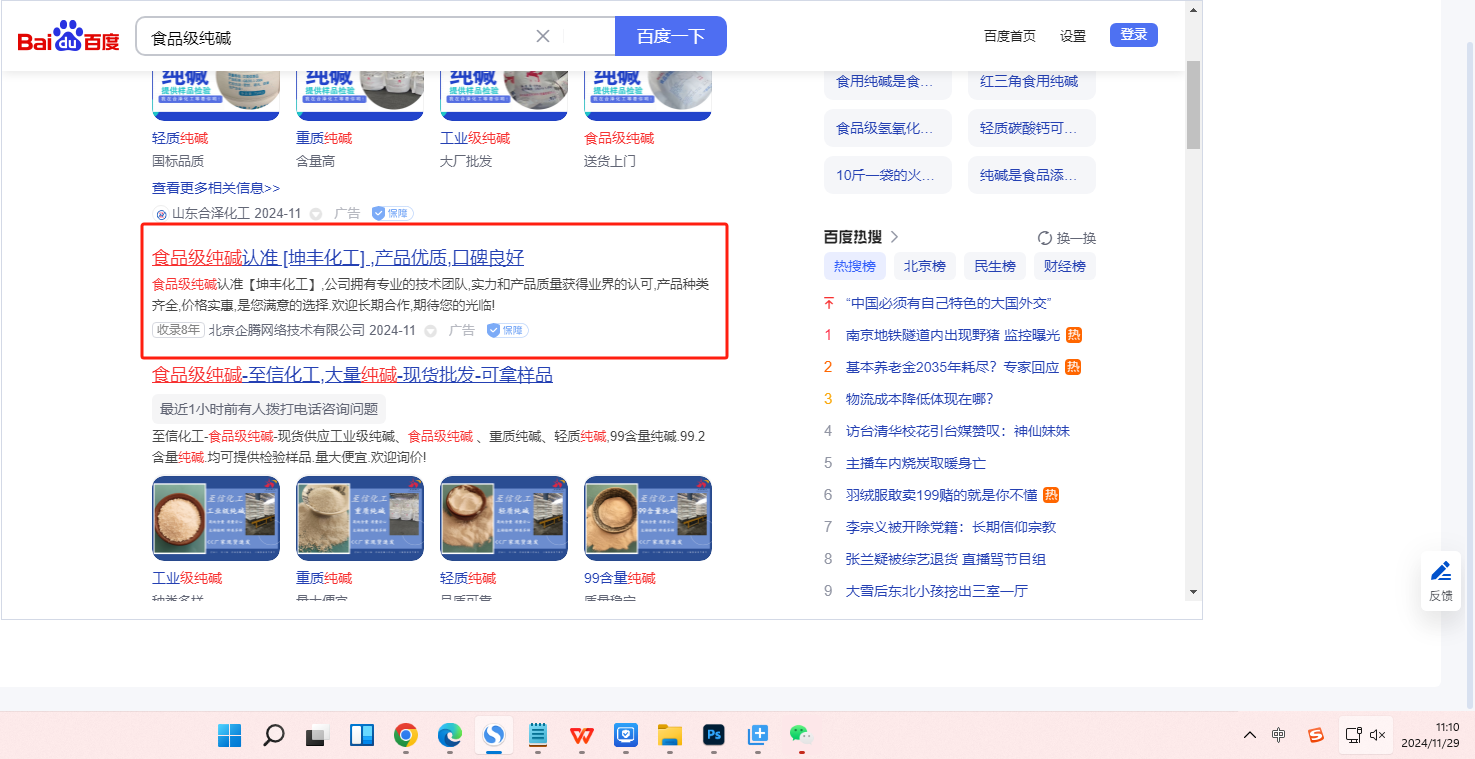Open the 轻质碳酸钙可… related search chip
This screenshot has height=759, width=1475.
[x=1032, y=128]
